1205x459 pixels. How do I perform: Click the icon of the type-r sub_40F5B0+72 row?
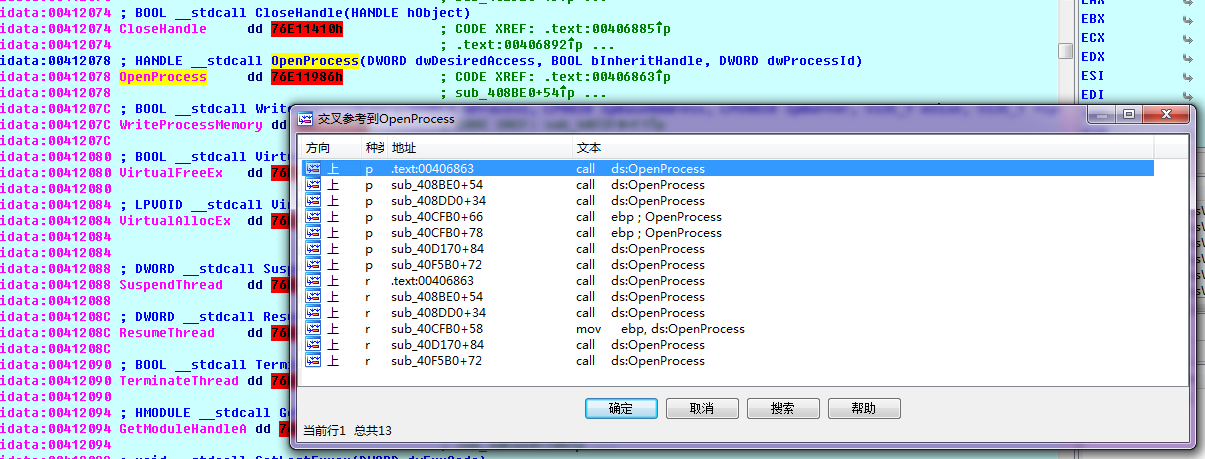point(313,361)
